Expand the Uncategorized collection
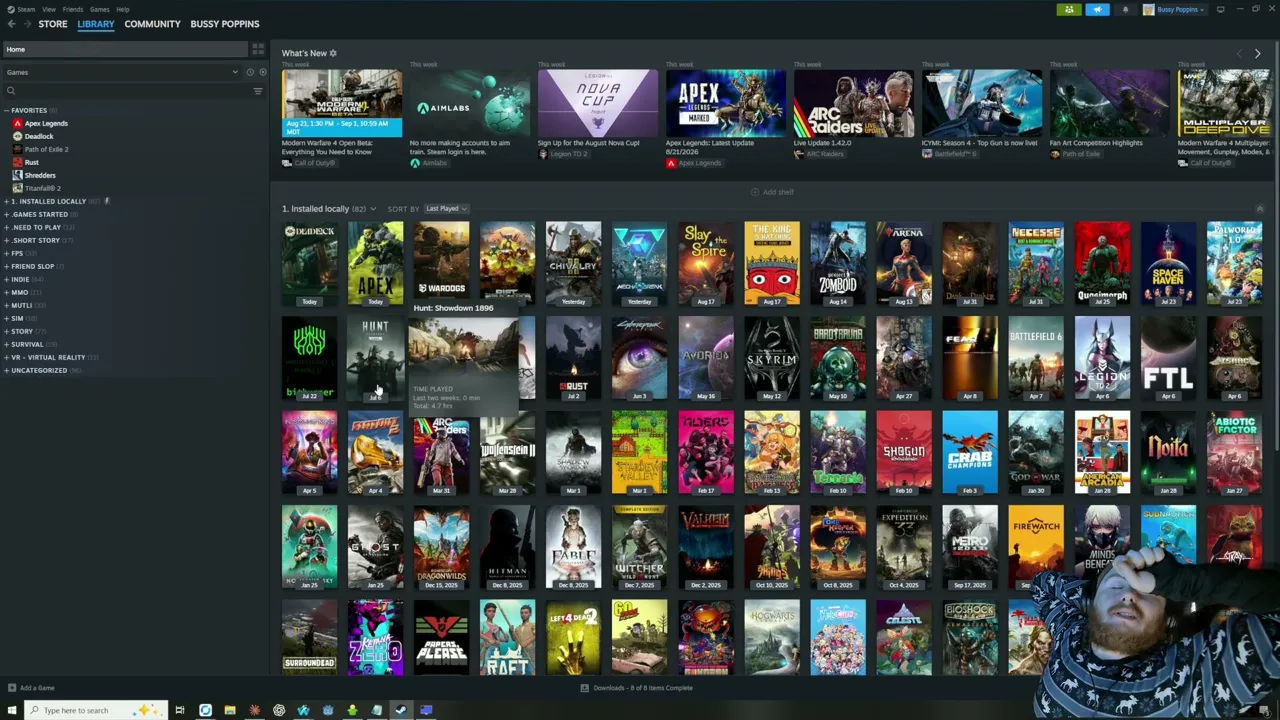1280x720 pixels. tap(6, 370)
